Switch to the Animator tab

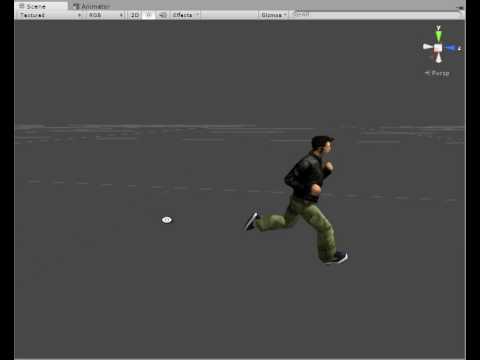click(x=92, y=6)
